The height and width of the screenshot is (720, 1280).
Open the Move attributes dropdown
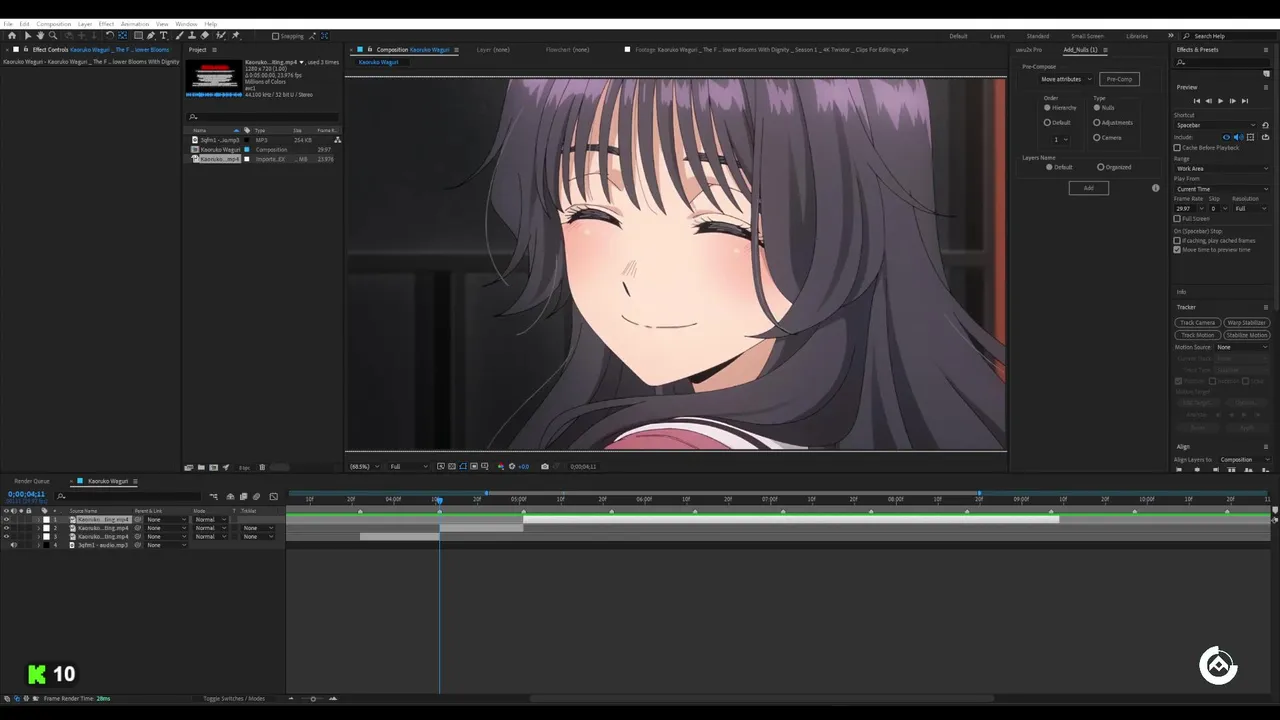tap(1066, 79)
